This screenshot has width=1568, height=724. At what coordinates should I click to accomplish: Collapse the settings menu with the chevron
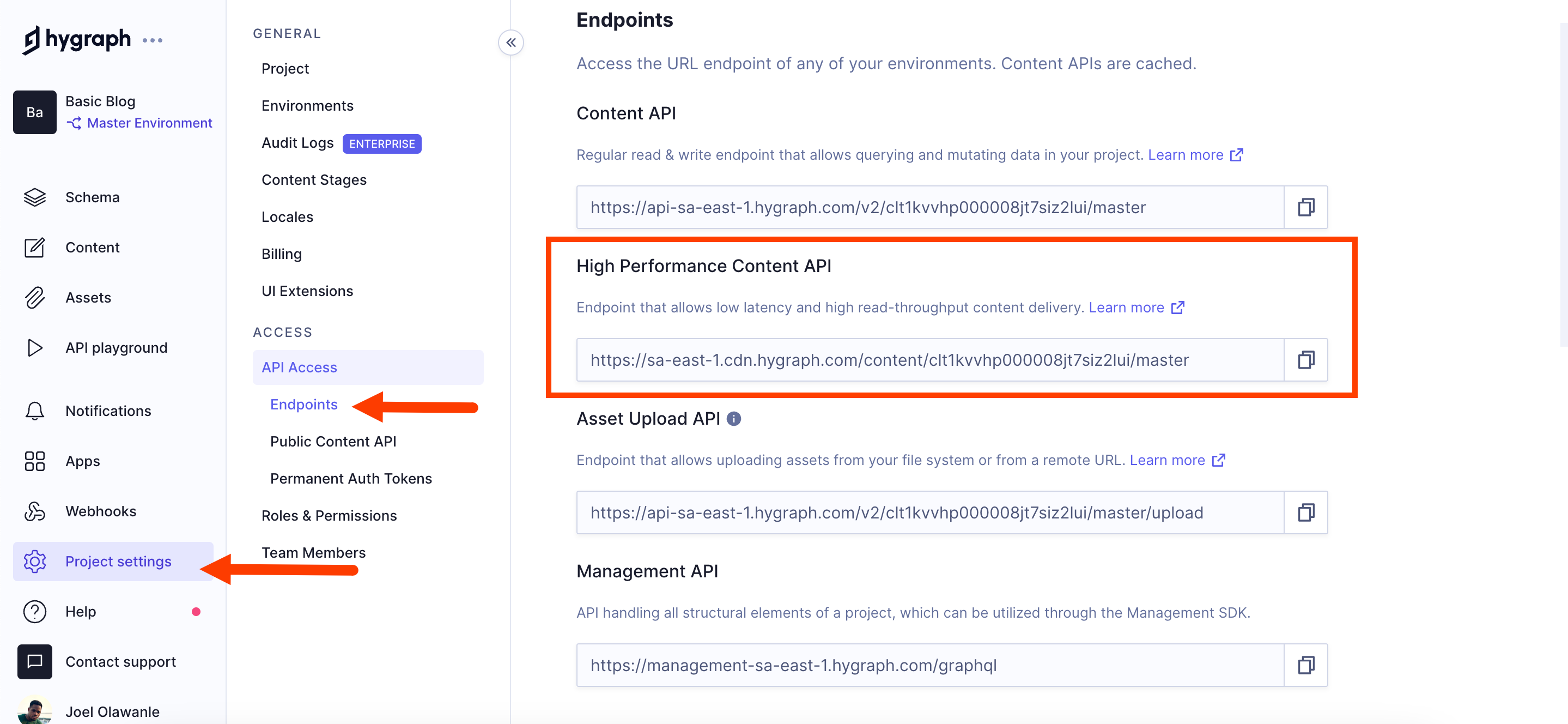click(x=511, y=43)
